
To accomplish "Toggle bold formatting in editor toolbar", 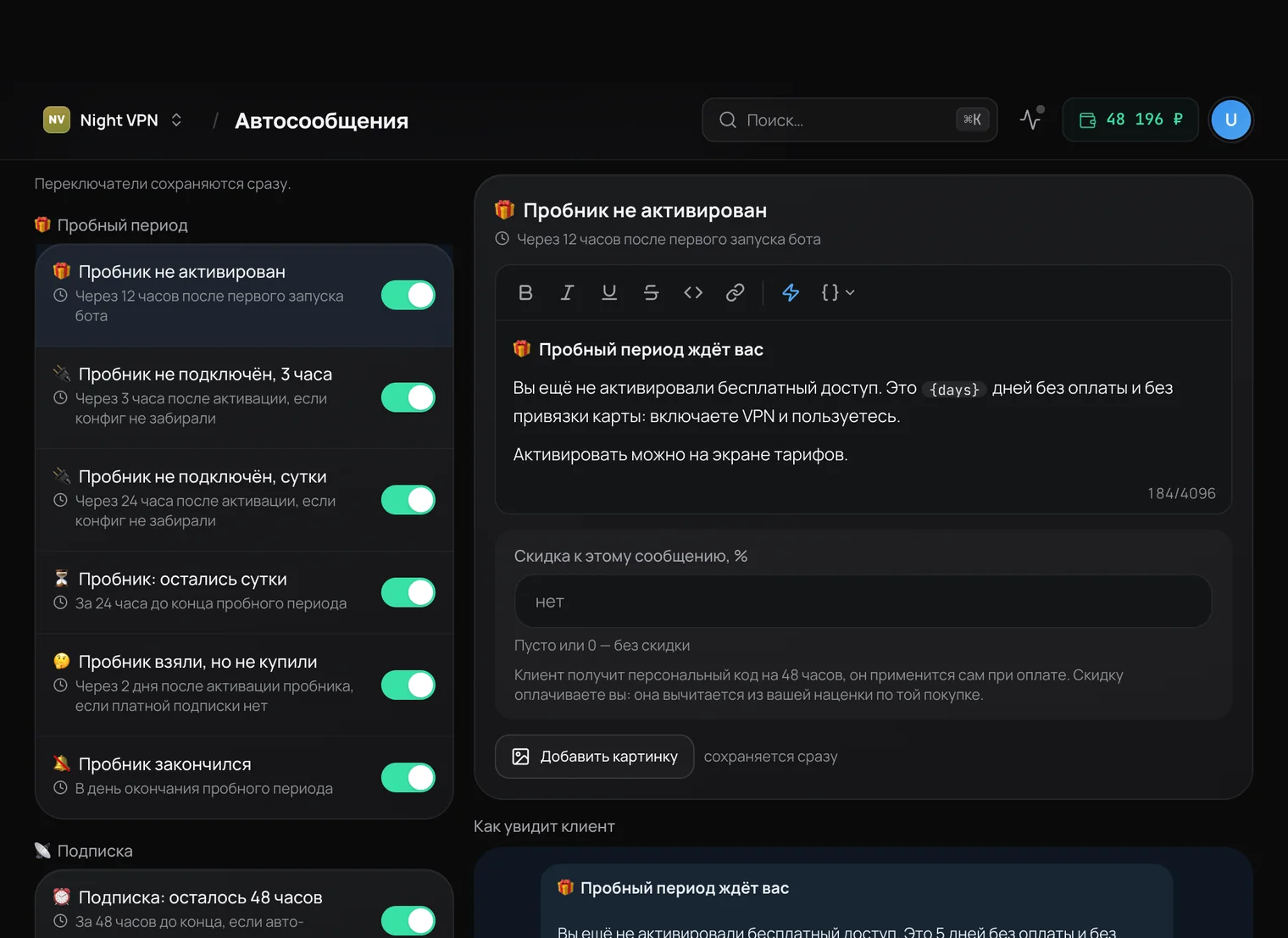I will click(525, 292).
